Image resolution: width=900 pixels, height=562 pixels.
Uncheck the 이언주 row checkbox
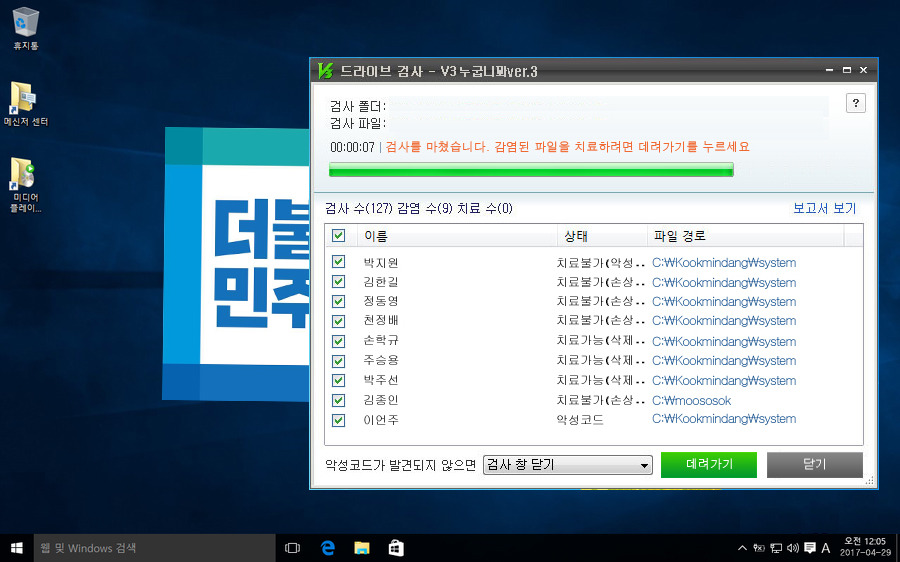point(339,420)
